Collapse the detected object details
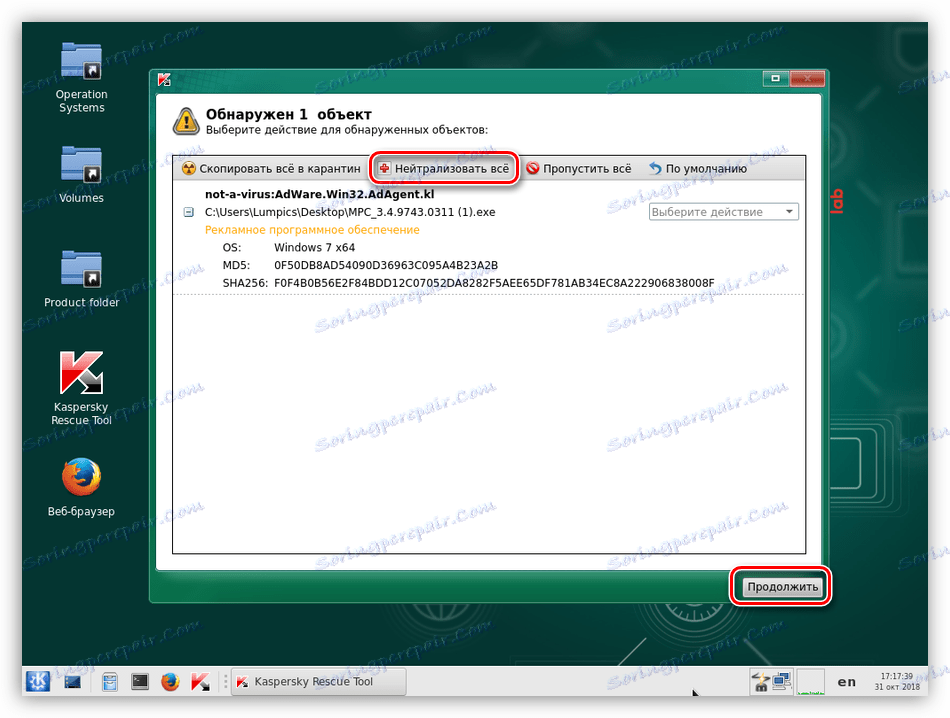 pyautogui.click(x=188, y=212)
